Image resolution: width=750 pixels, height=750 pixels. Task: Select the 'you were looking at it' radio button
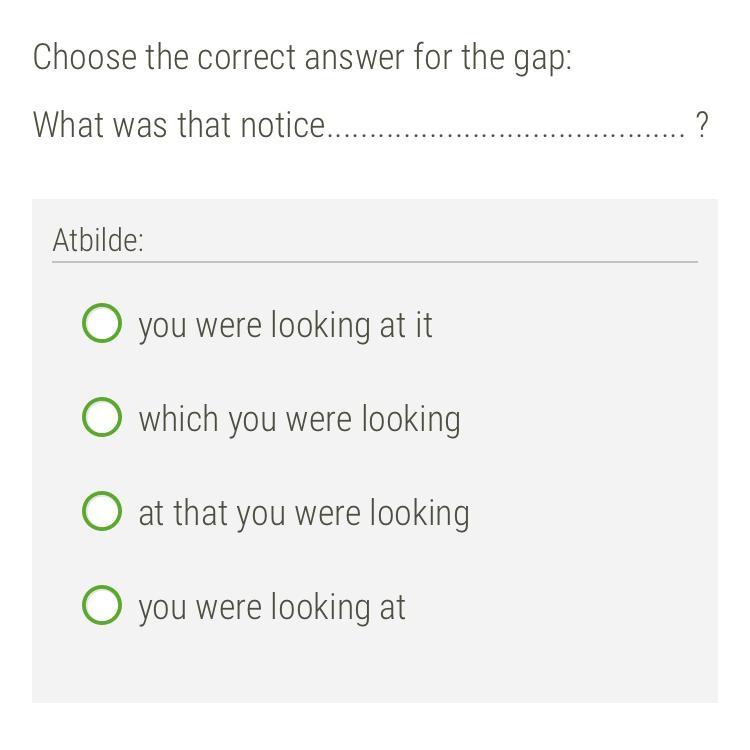[101, 324]
